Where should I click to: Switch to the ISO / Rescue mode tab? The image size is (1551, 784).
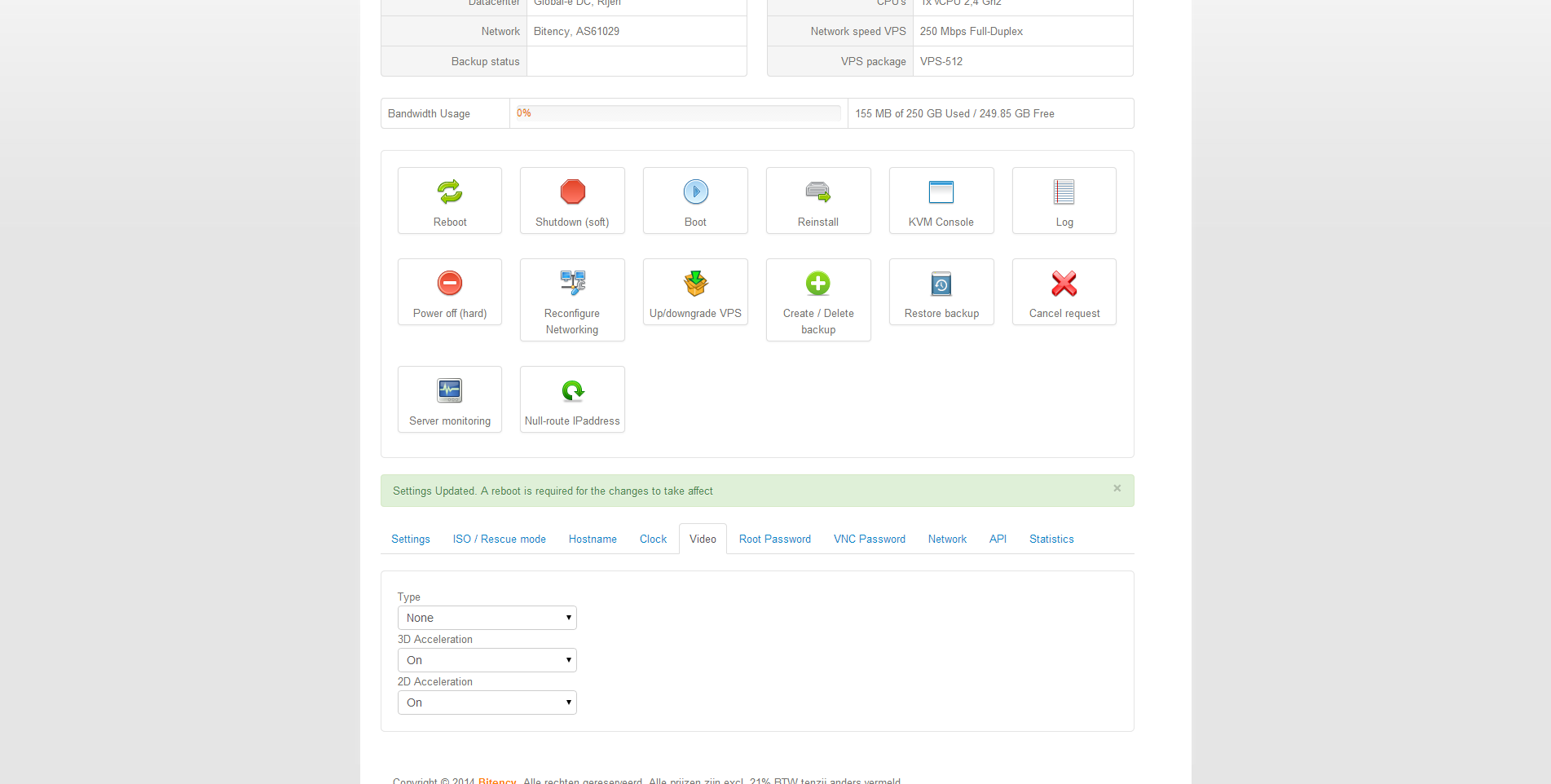(499, 540)
